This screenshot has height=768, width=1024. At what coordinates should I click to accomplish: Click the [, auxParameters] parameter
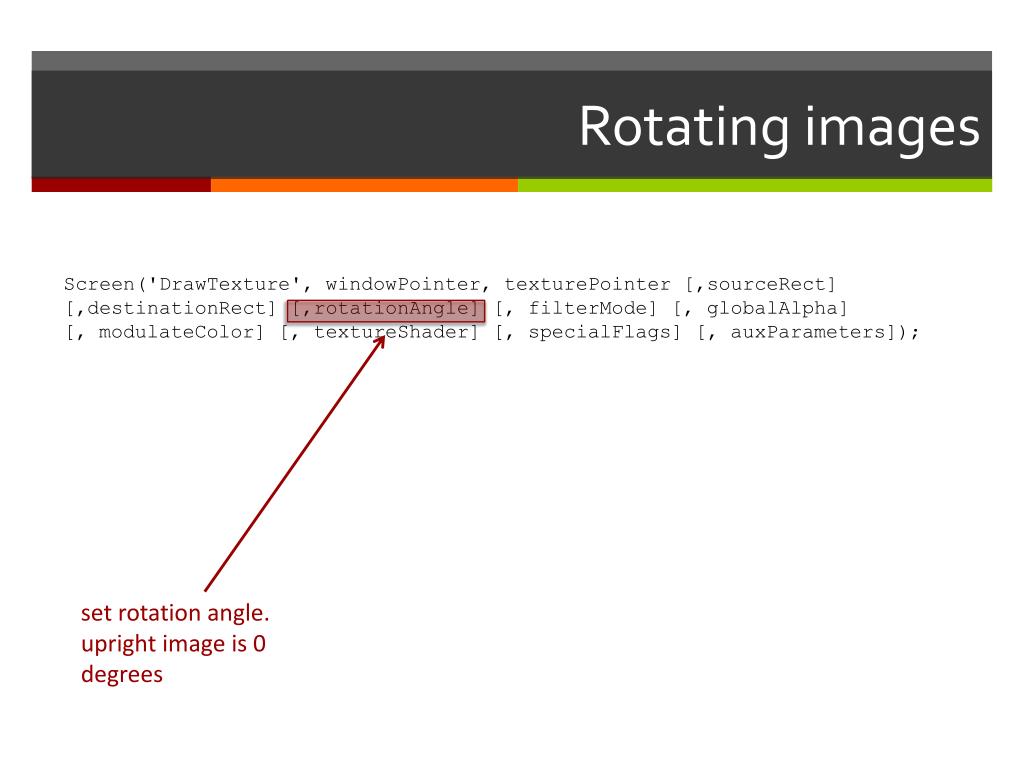pos(796,332)
